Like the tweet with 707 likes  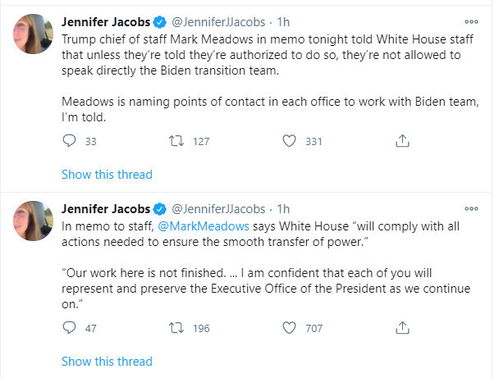click(x=289, y=328)
